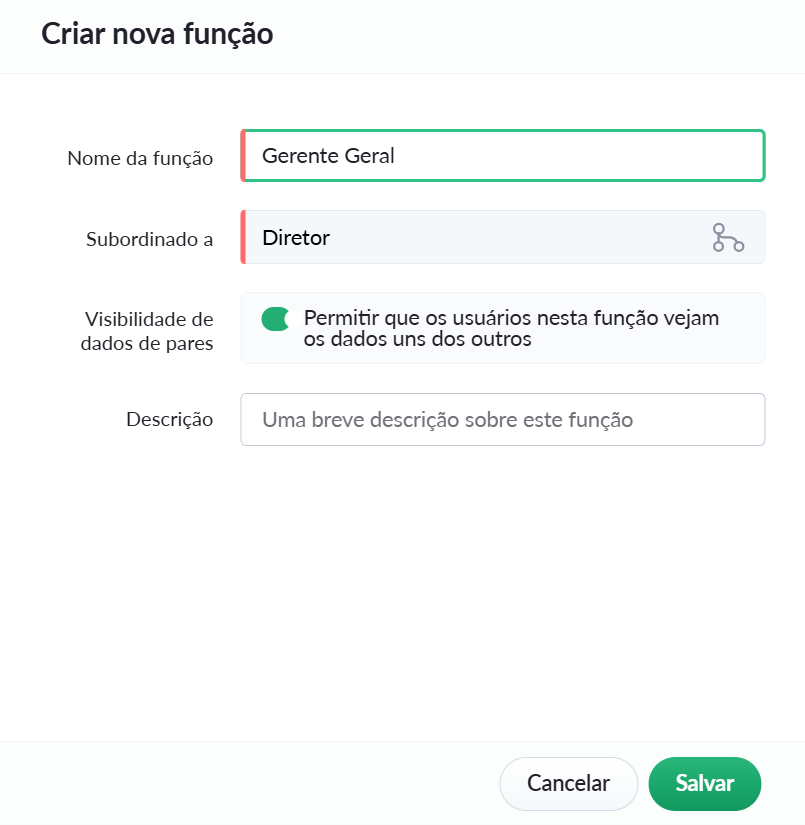Click the Visibilidade de dados de pares label
805x825 pixels.
pos(147,331)
